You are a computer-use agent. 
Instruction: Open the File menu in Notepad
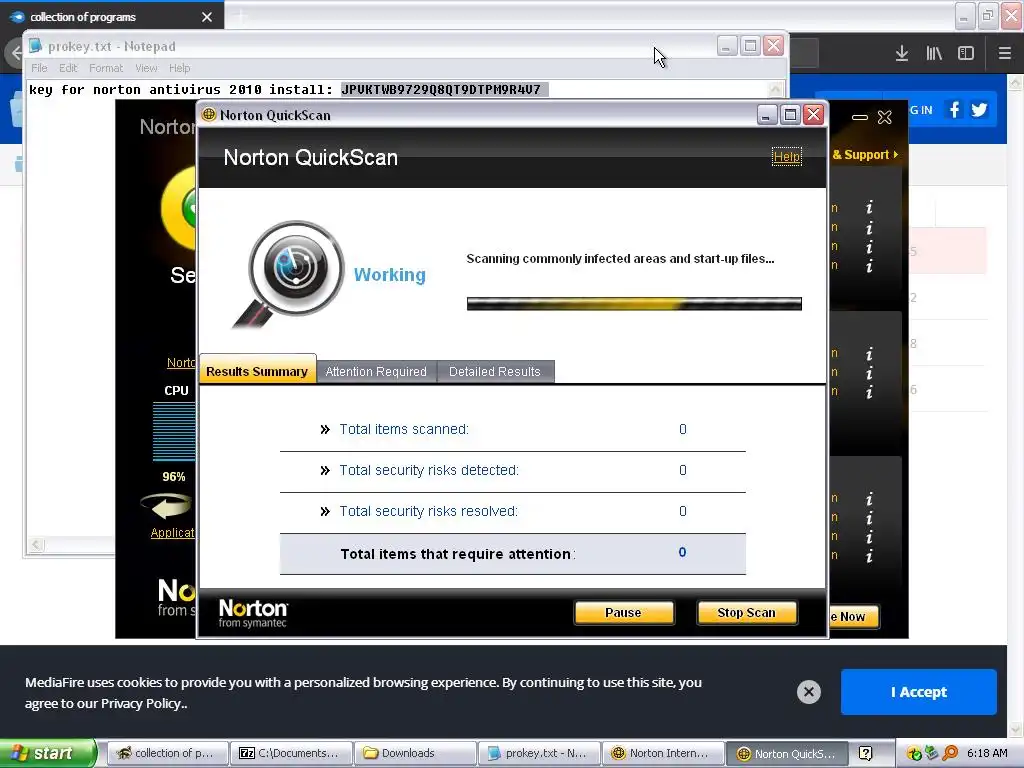click(39, 68)
